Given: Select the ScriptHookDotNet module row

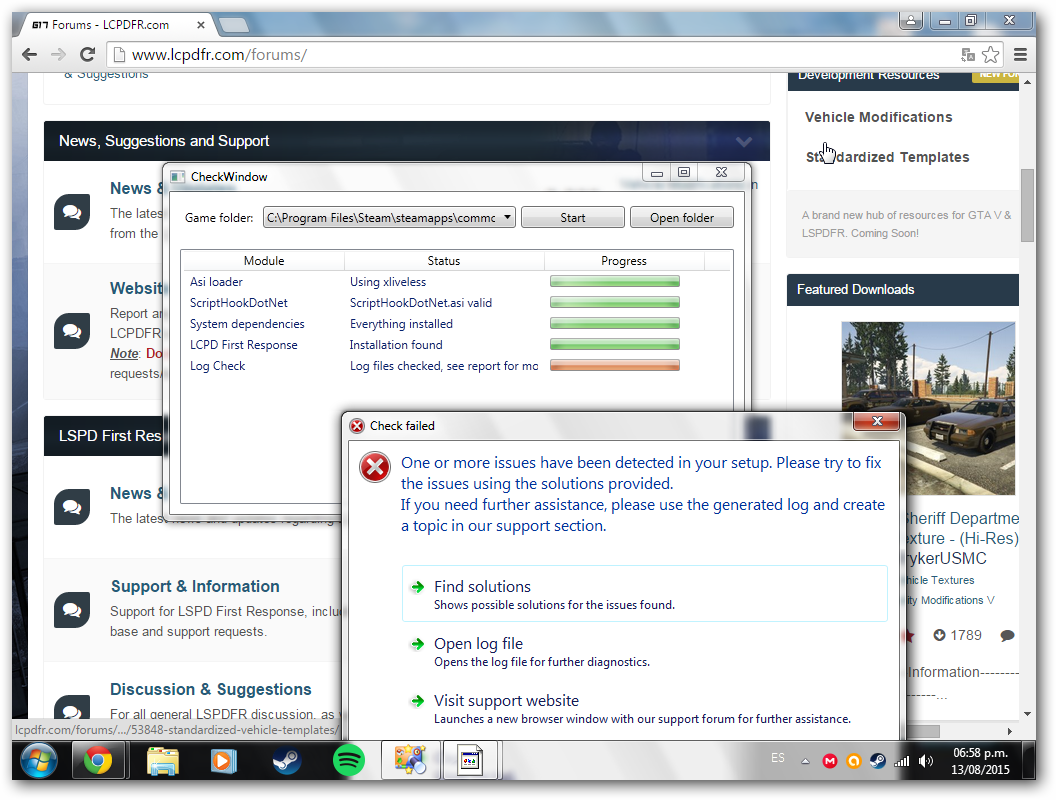Looking at the screenshot, I should 456,302.
